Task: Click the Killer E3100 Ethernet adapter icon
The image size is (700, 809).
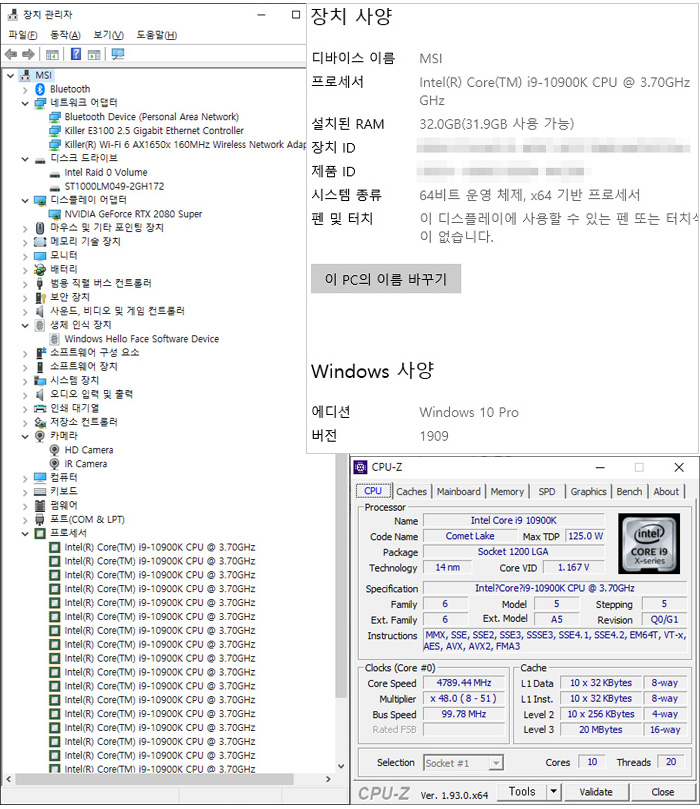Action: 55,131
